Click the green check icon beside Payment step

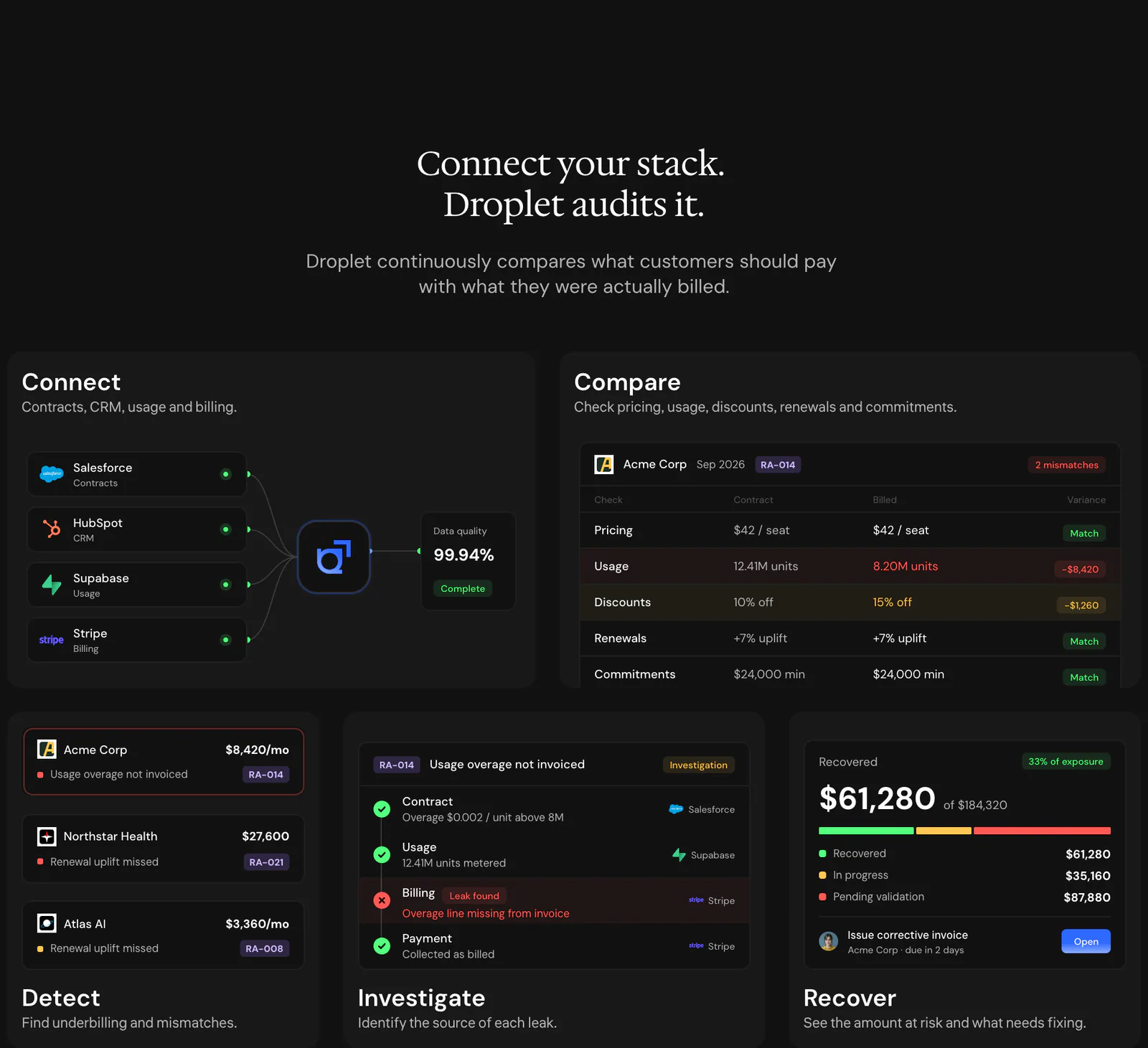pos(382,946)
